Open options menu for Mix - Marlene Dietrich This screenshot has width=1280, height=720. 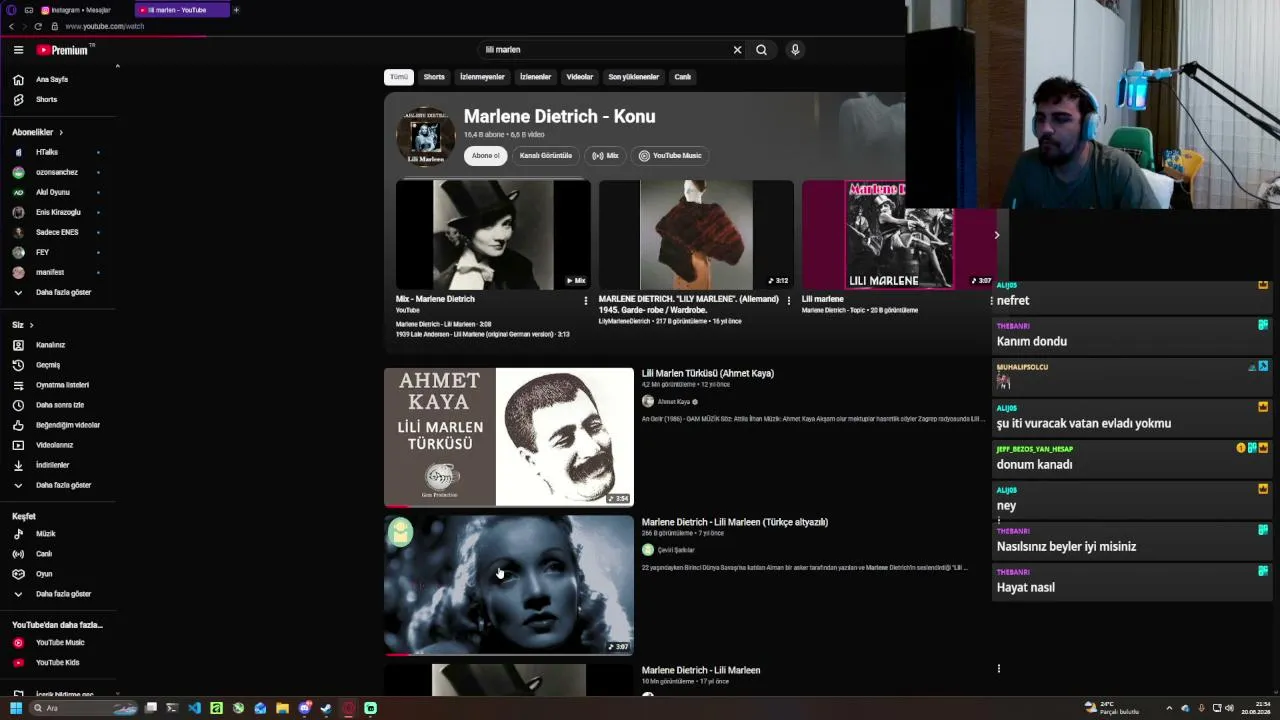(x=586, y=300)
